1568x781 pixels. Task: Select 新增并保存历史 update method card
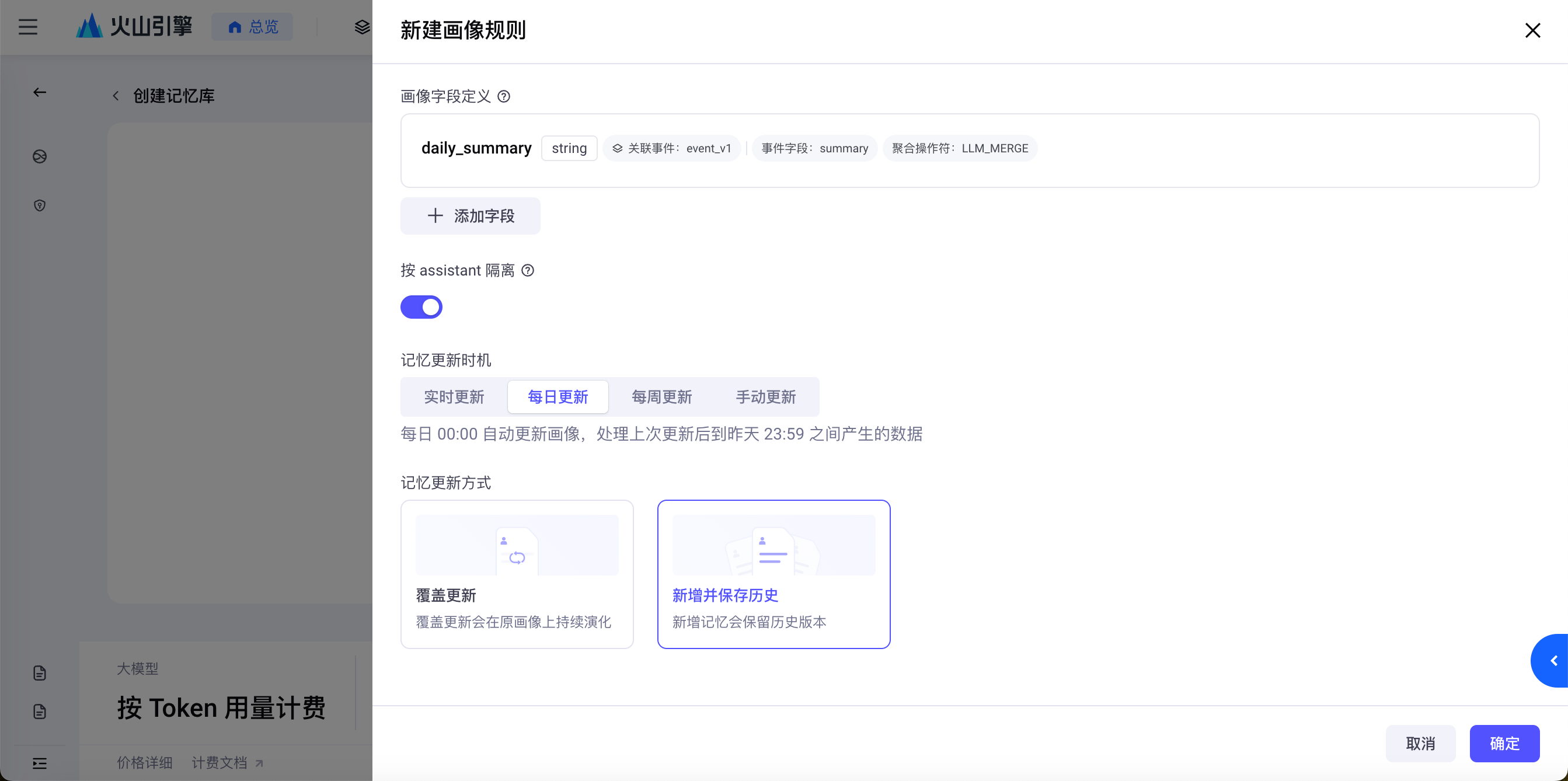[773, 573]
